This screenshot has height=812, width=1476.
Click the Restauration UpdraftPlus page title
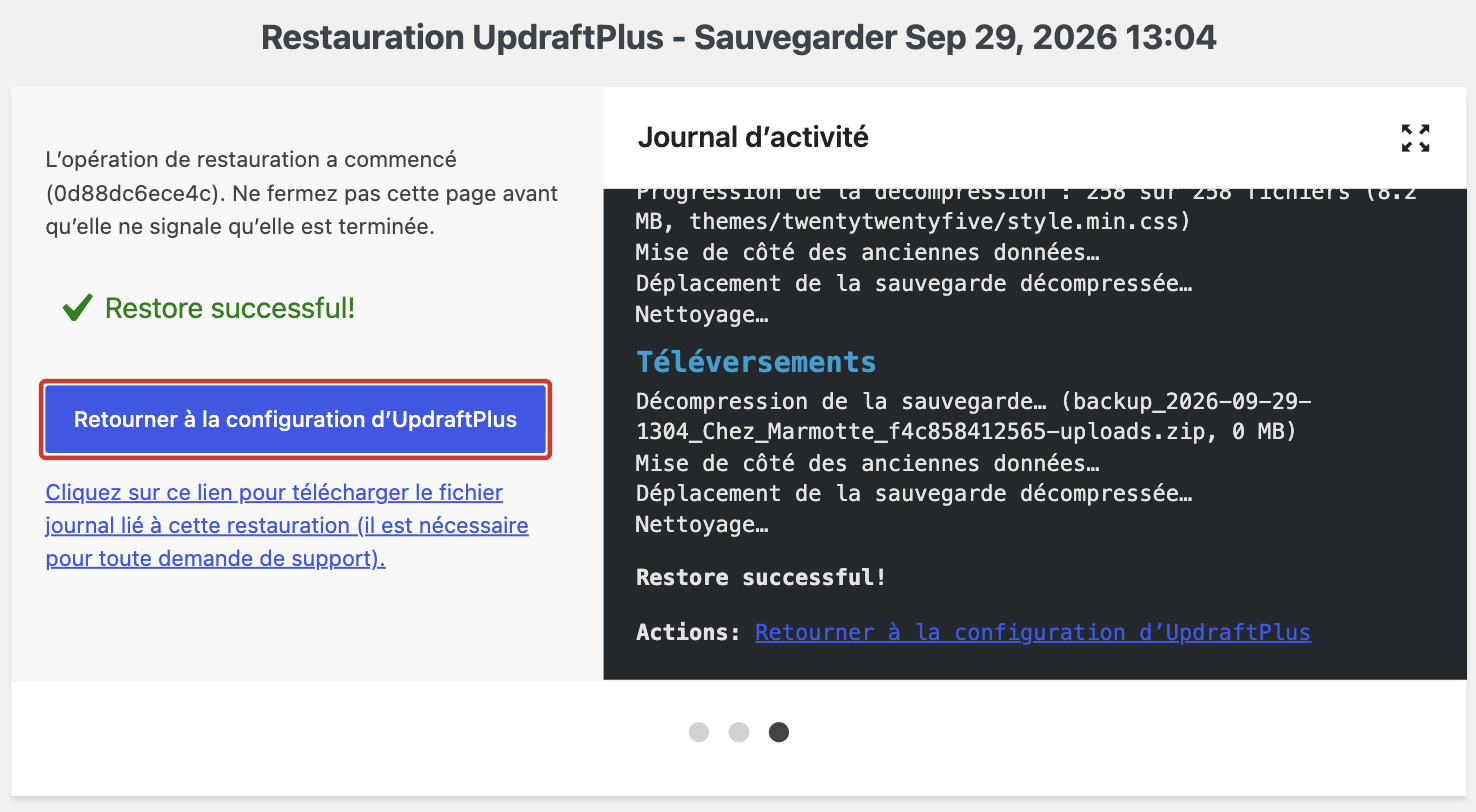[739, 38]
